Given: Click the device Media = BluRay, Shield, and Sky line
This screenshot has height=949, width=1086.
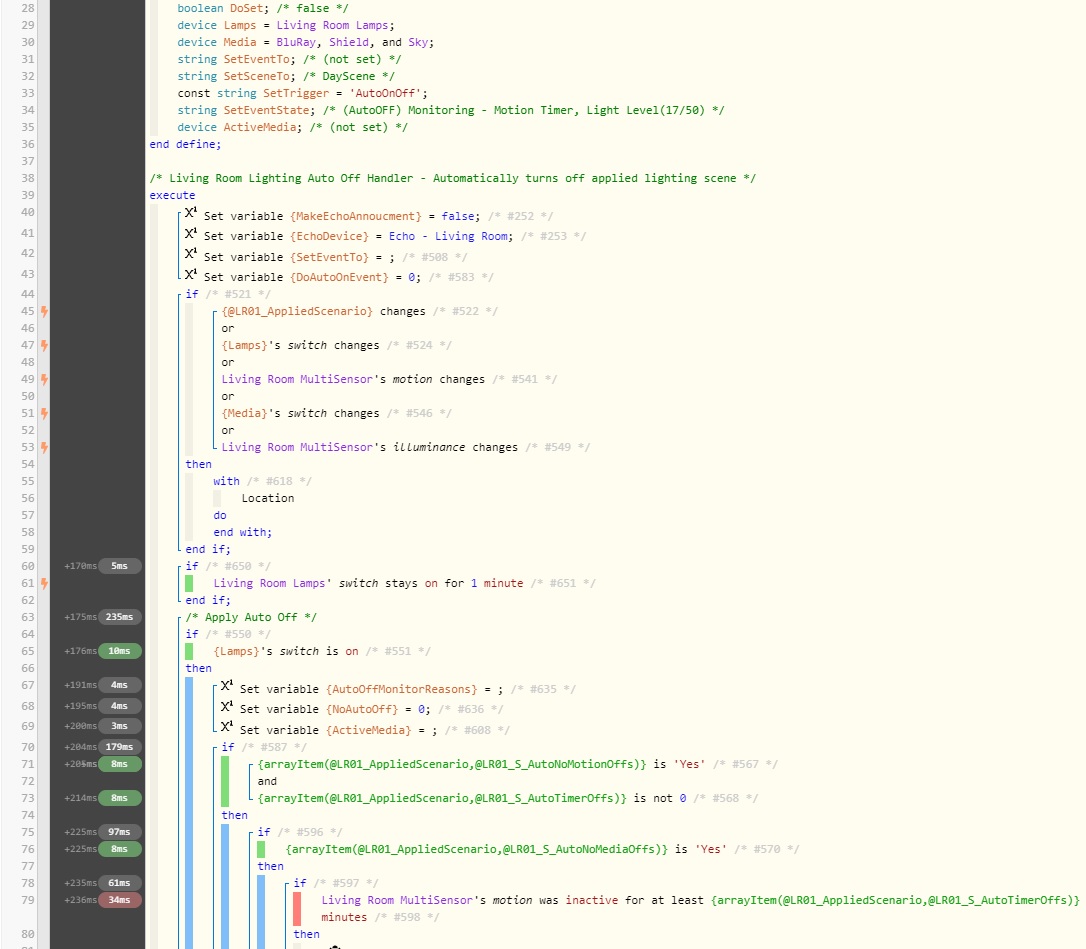Looking at the screenshot, I should click(x=305, y=42).
